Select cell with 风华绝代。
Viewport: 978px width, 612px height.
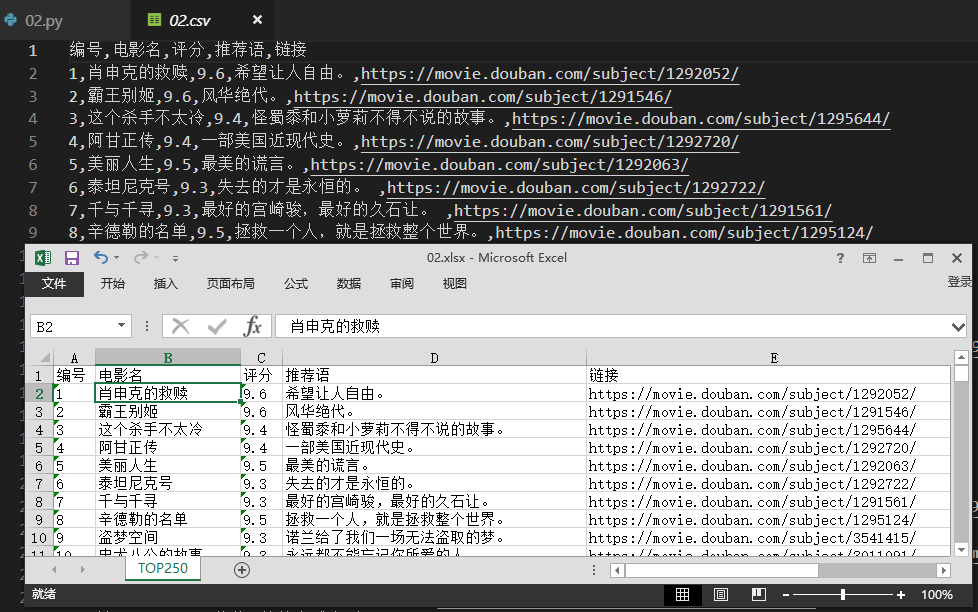pyautogui.click(x=434, y=412)
